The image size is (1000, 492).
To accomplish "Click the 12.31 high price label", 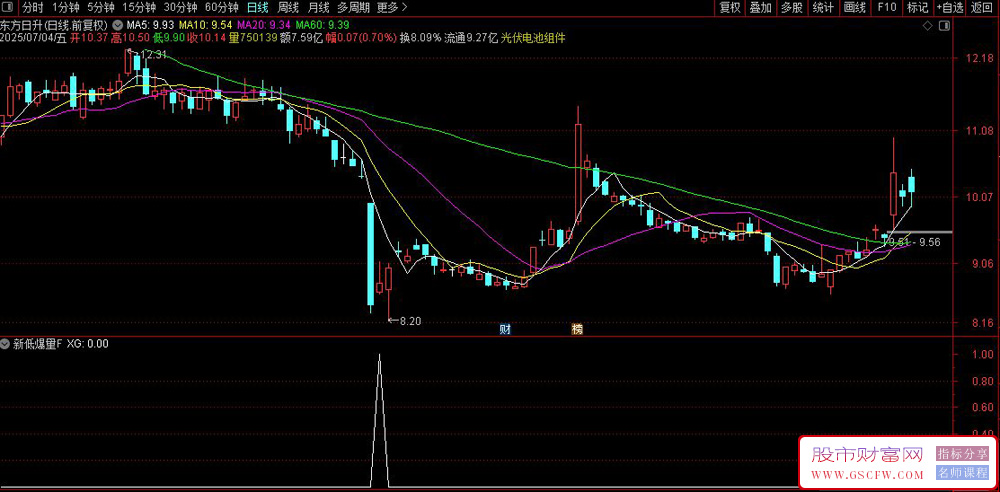I will click(x=152, y=55).
